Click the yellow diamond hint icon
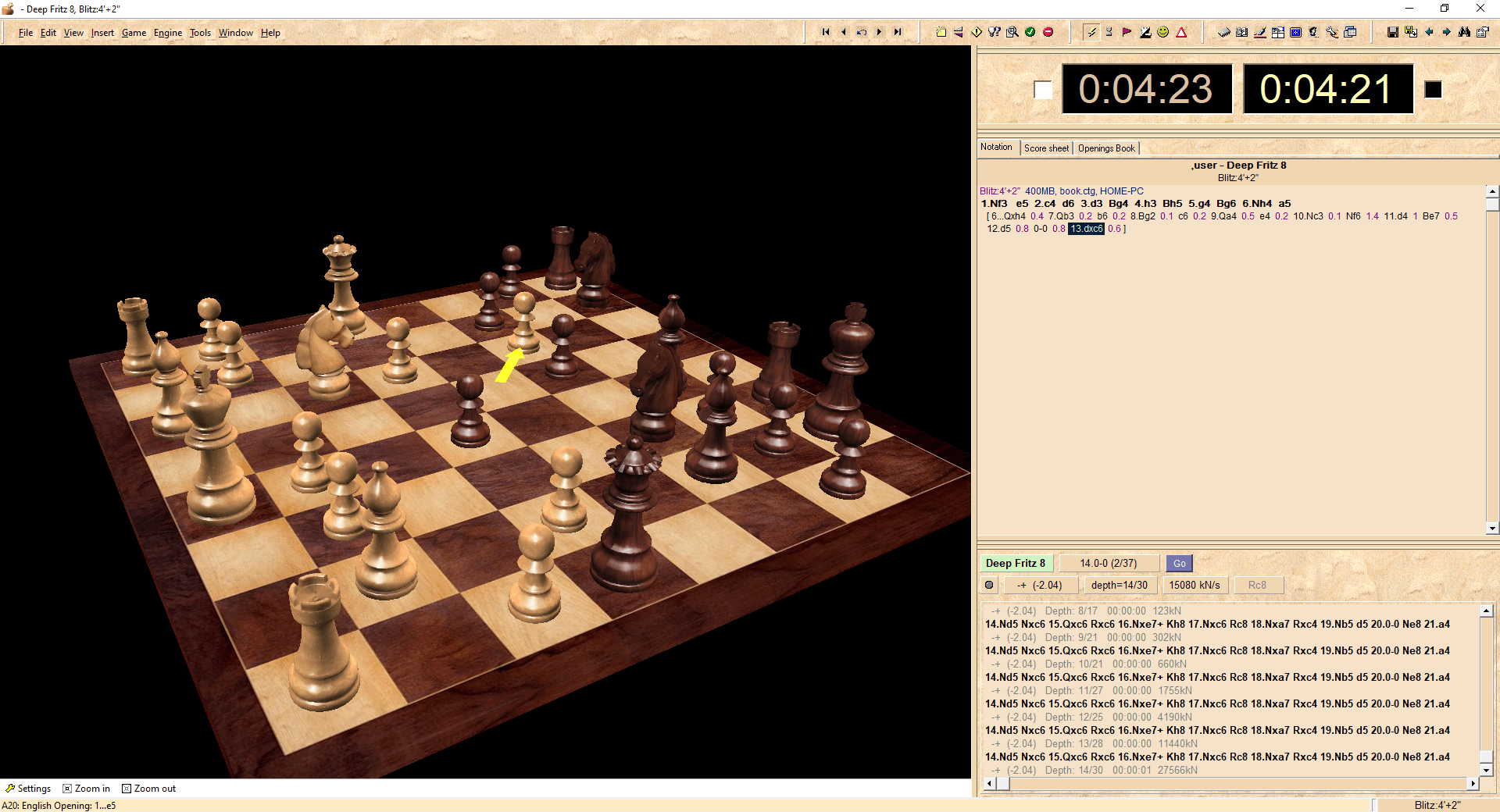Viewport: 1500px width, 812px height. (977, 32)
